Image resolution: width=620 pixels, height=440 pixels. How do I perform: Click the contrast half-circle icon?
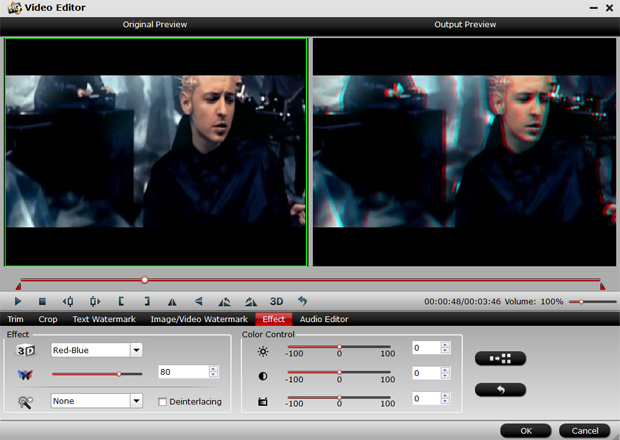click(x=263, y=376)
